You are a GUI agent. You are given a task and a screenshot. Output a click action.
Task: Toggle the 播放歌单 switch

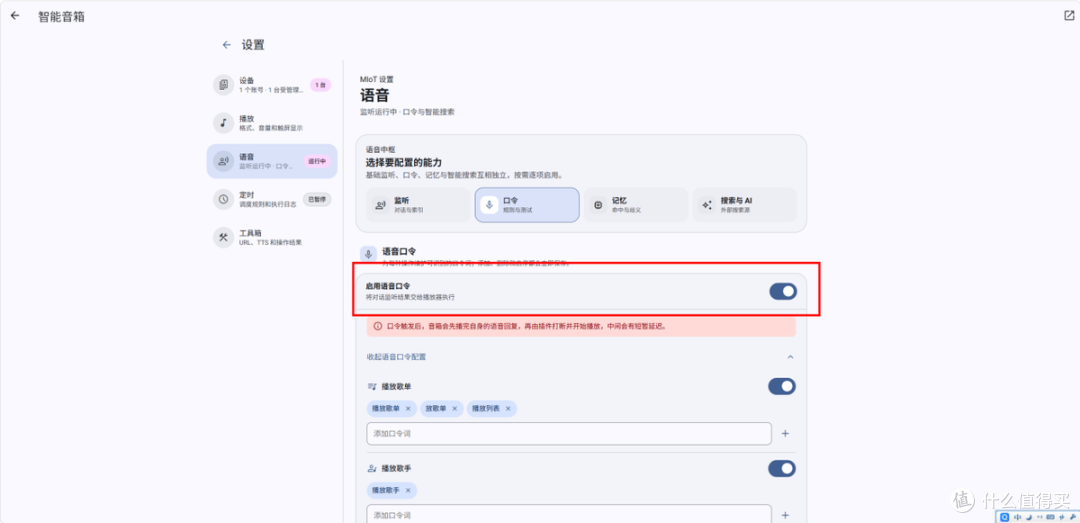point(782,387)
